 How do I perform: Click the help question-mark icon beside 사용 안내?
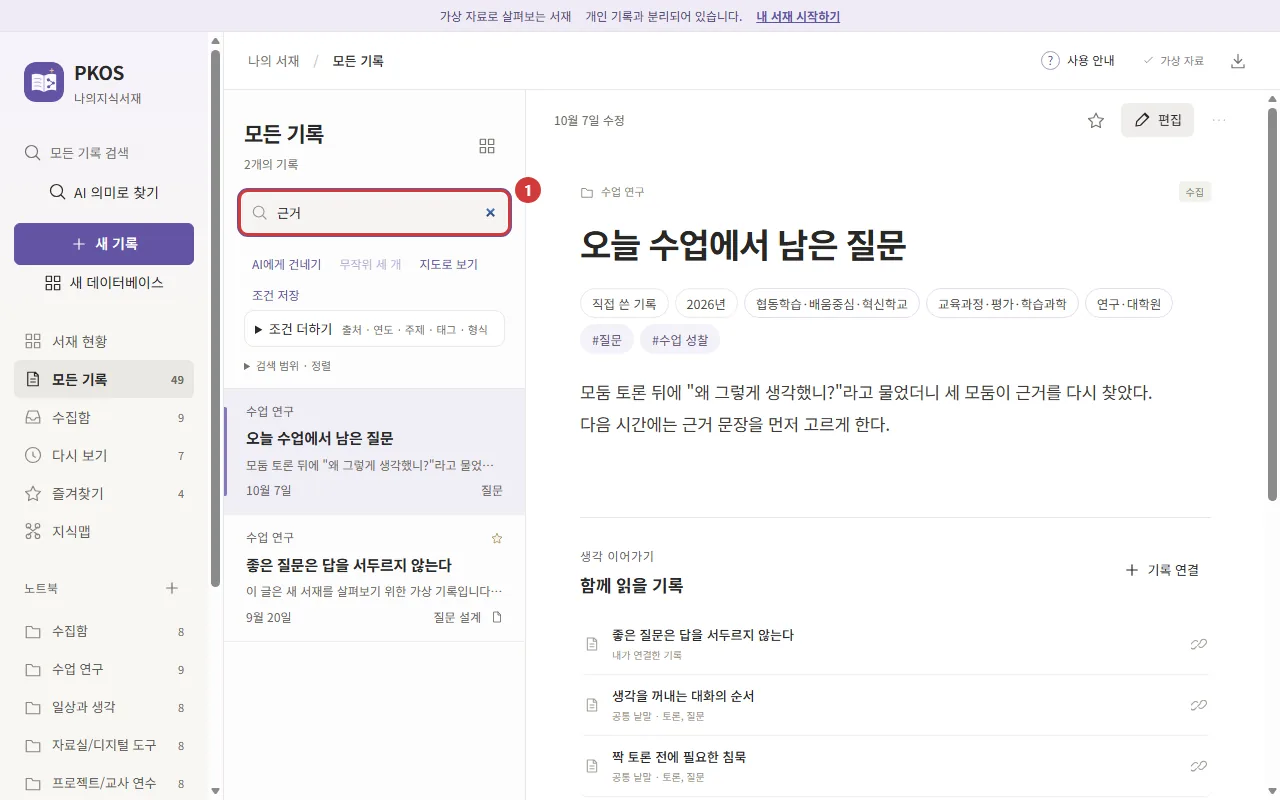tap(1050, 61)
